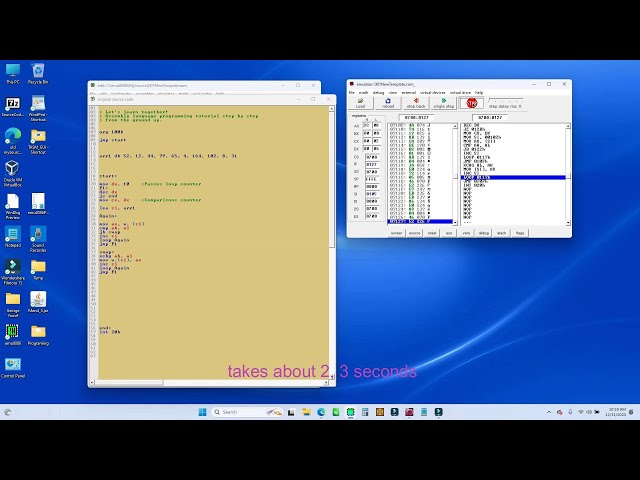640x480 pixels.
Task: Click the vars button in the bottom row
Action: [466, 233]
